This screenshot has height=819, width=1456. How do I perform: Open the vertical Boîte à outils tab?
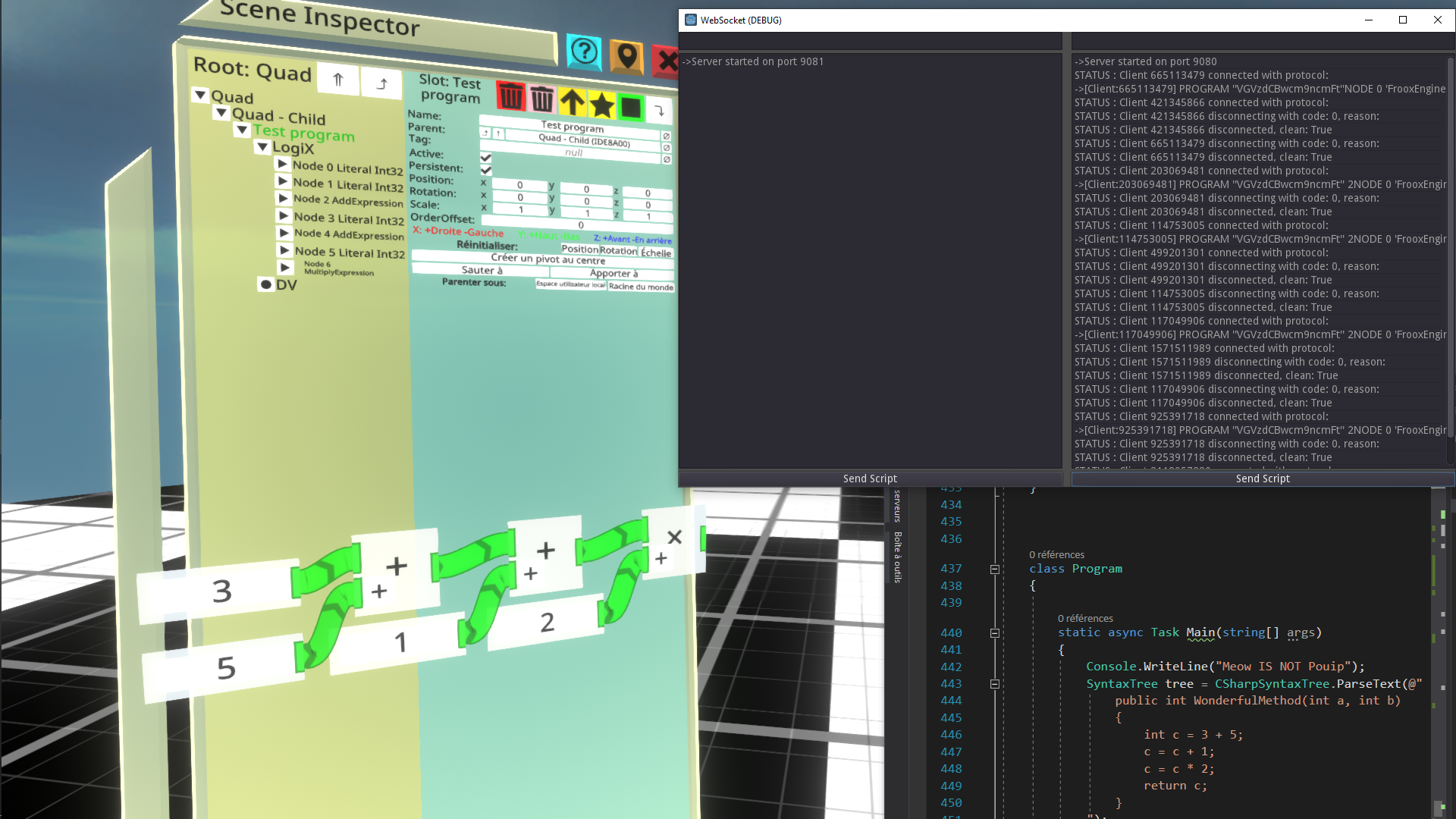(x=897, y=557)
